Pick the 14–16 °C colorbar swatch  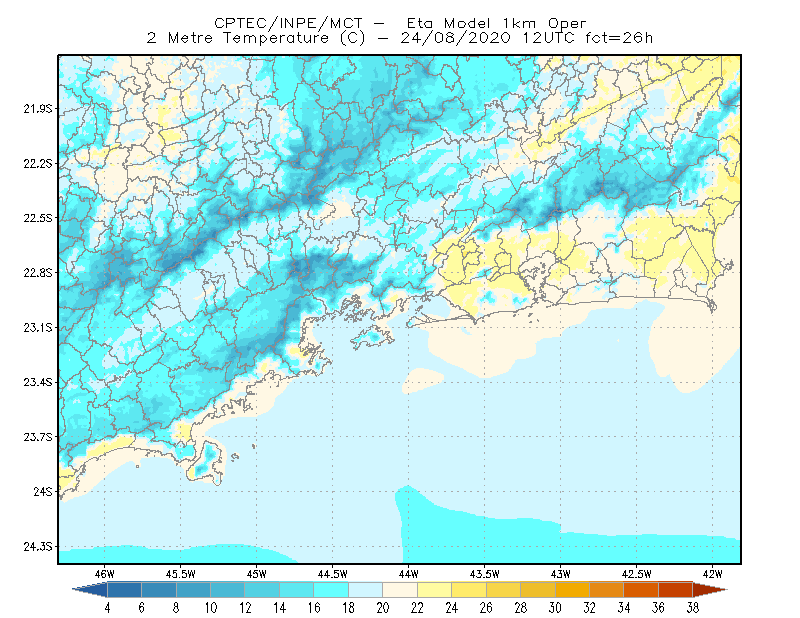click(296, 590)
